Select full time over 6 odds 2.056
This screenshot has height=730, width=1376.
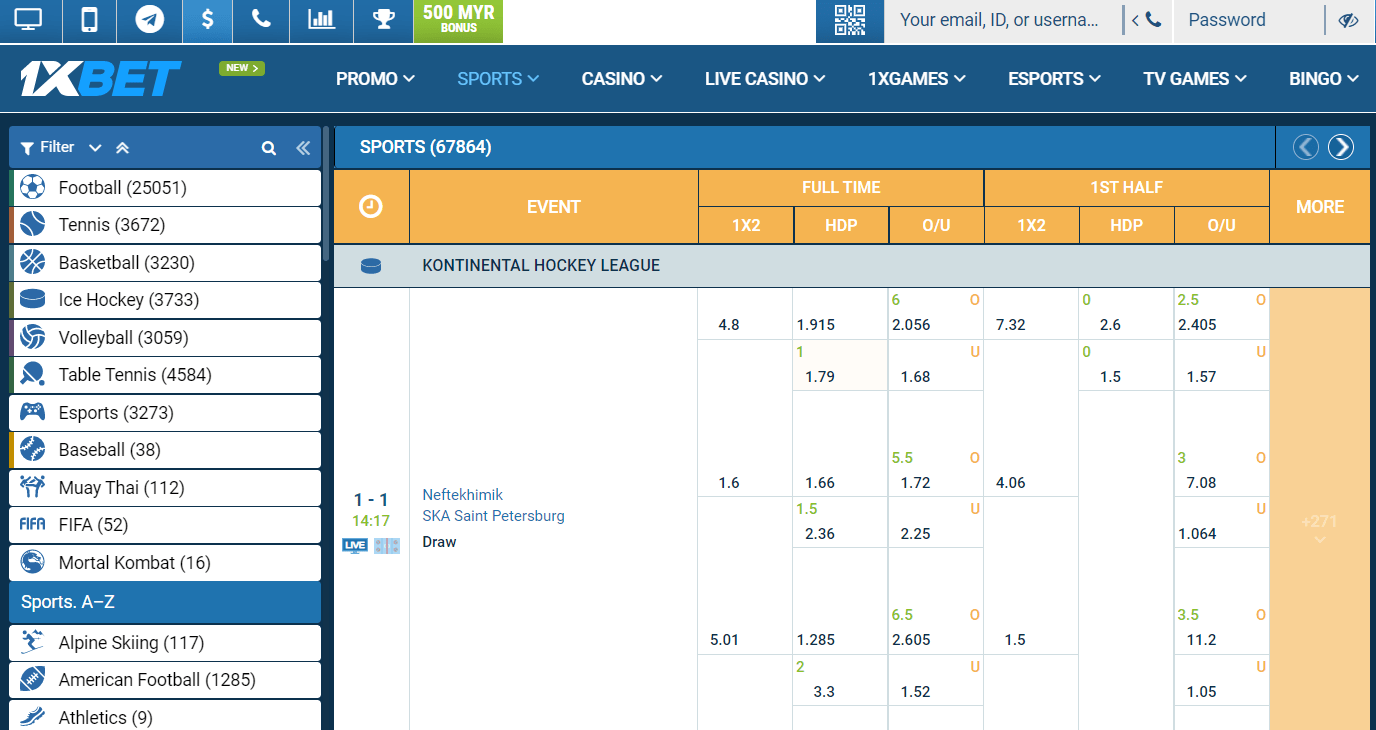tap(936, 315)
